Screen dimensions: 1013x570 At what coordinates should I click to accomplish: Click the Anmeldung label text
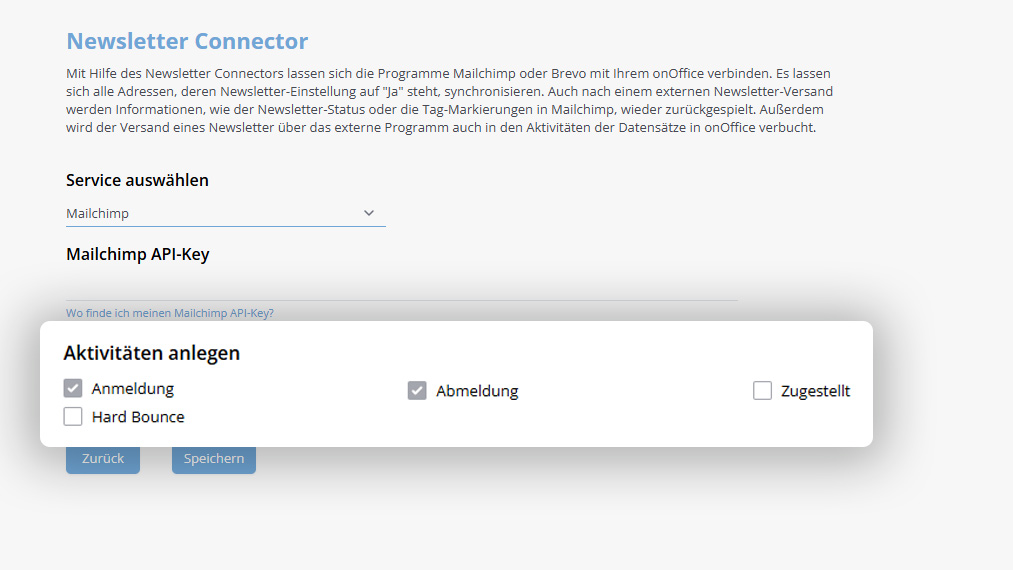[x=132, y=389]
